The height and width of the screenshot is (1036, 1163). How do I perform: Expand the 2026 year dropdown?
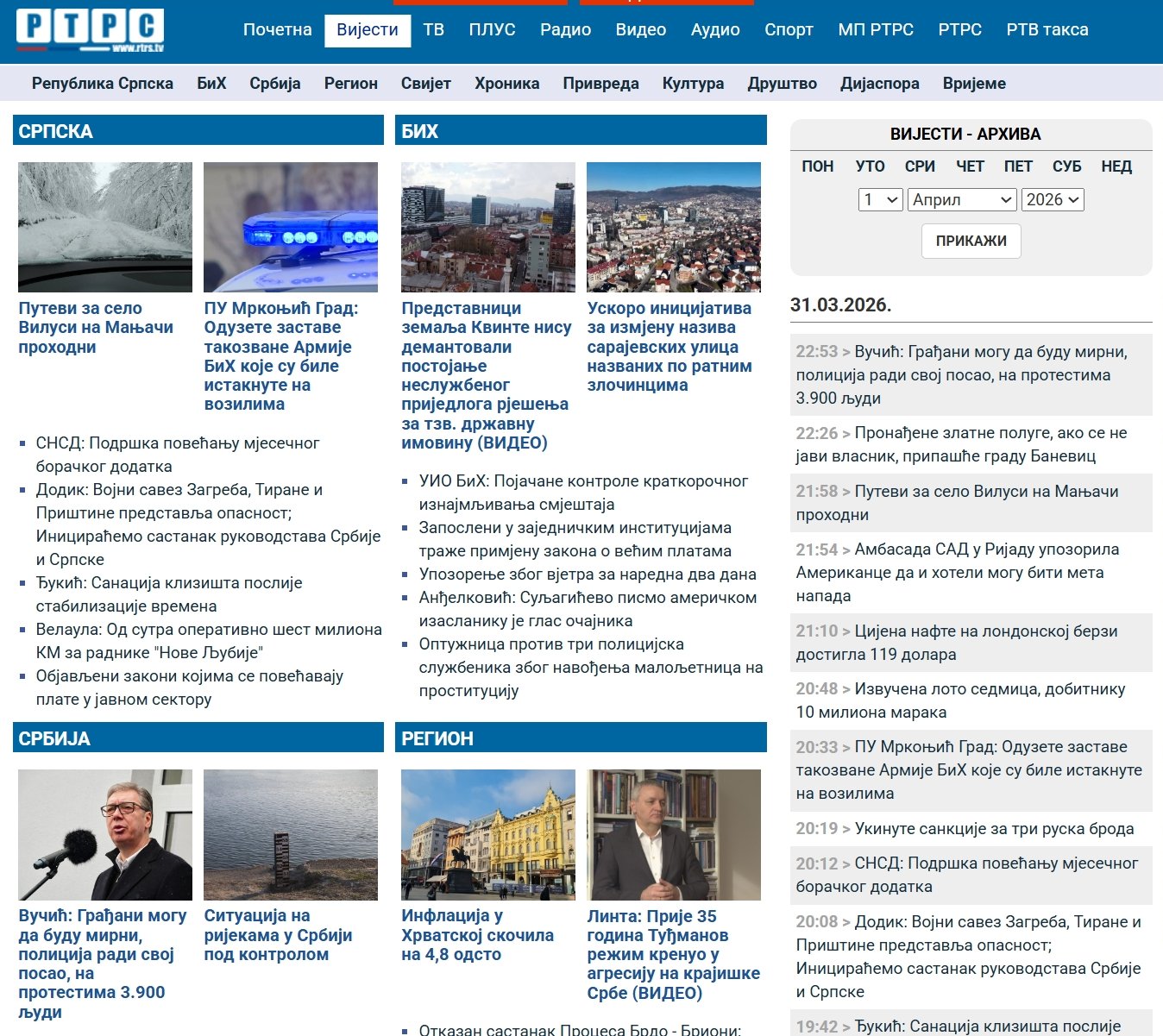(x=1053, y=200)
